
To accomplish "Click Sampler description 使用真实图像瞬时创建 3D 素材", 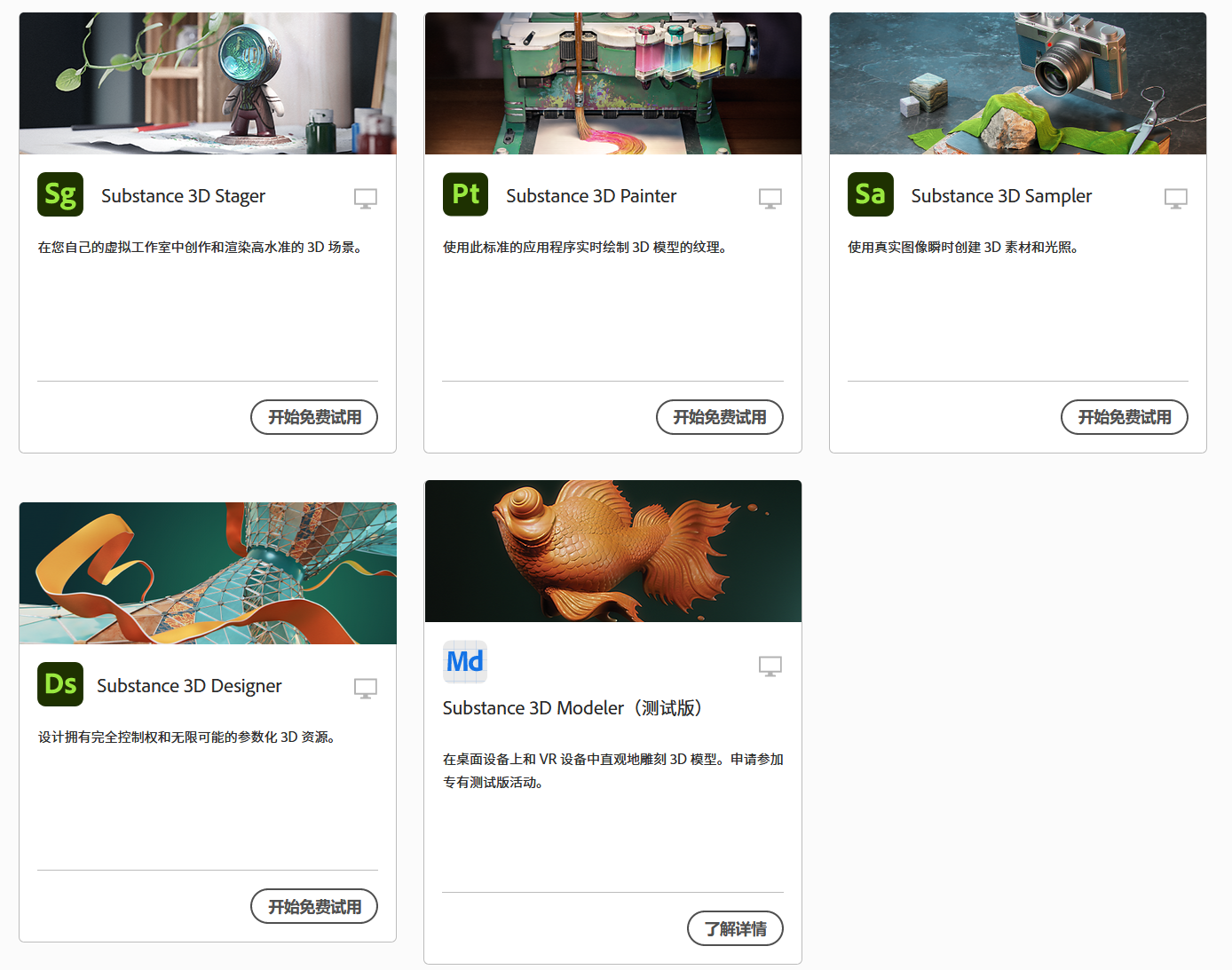I will click(964, 247).
